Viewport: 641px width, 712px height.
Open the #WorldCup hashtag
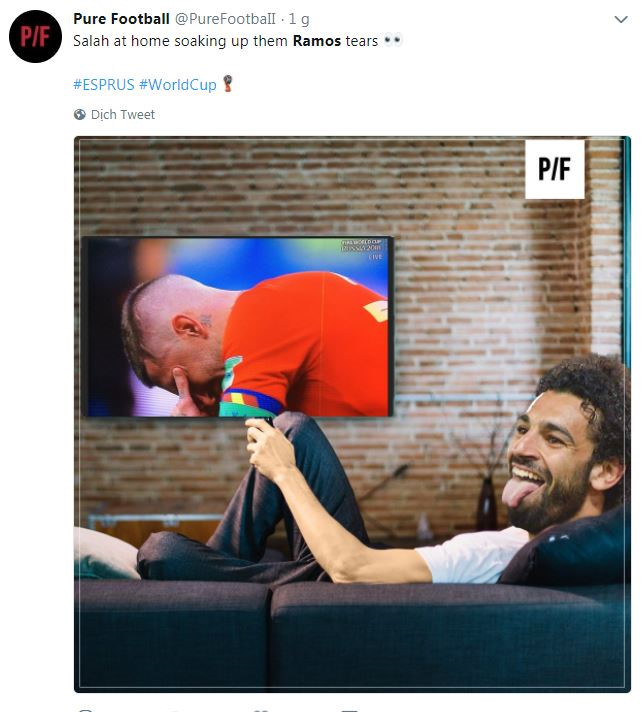pyautogui.click(x=178, y=84)
